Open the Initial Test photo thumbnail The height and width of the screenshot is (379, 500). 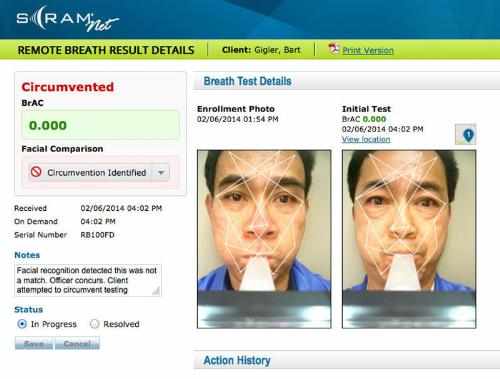coord(409,239)
